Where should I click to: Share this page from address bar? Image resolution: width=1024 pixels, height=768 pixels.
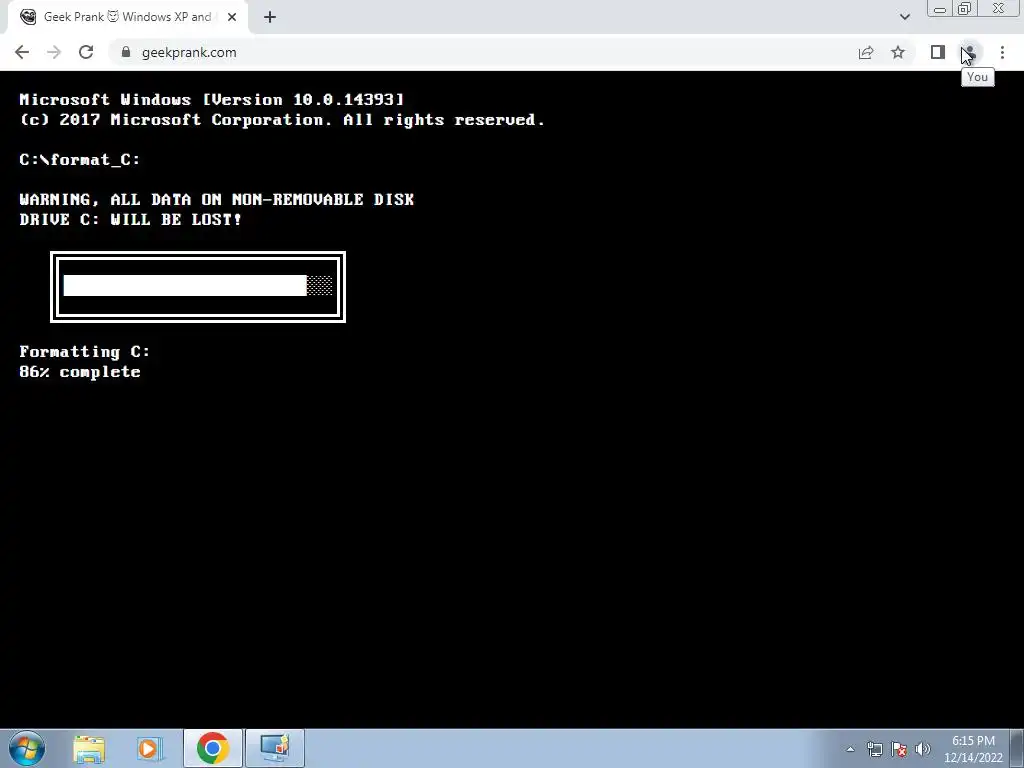pos(866,52)
